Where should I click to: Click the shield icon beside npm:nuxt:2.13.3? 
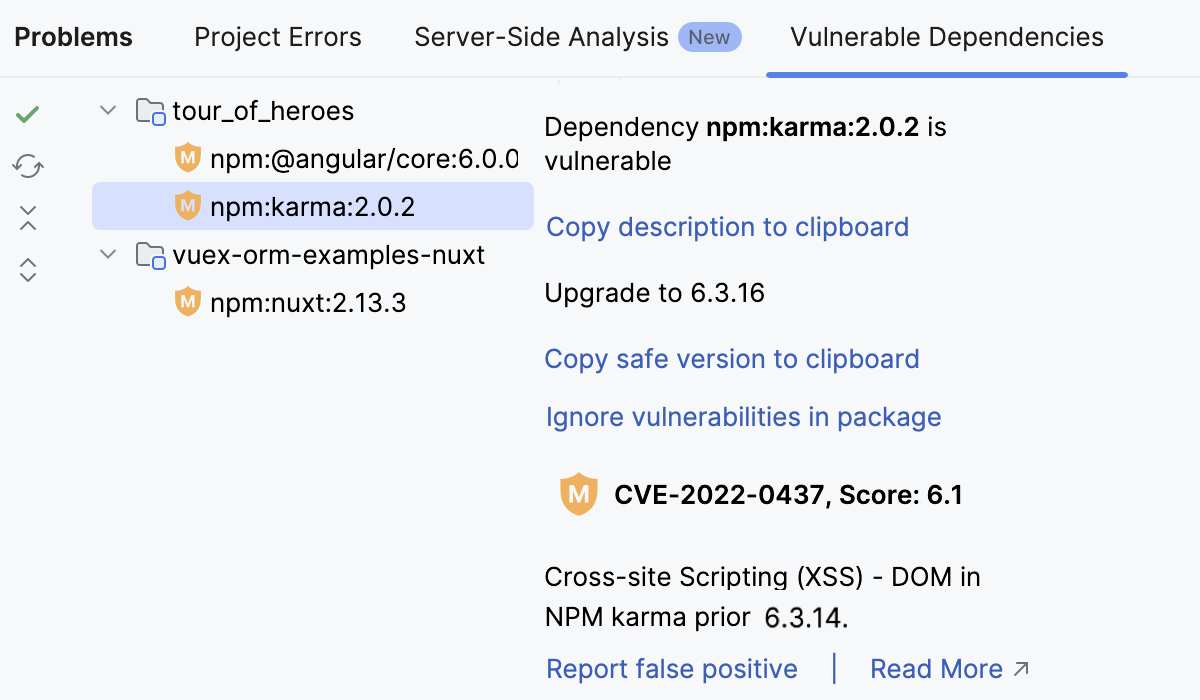coord(187,302)
